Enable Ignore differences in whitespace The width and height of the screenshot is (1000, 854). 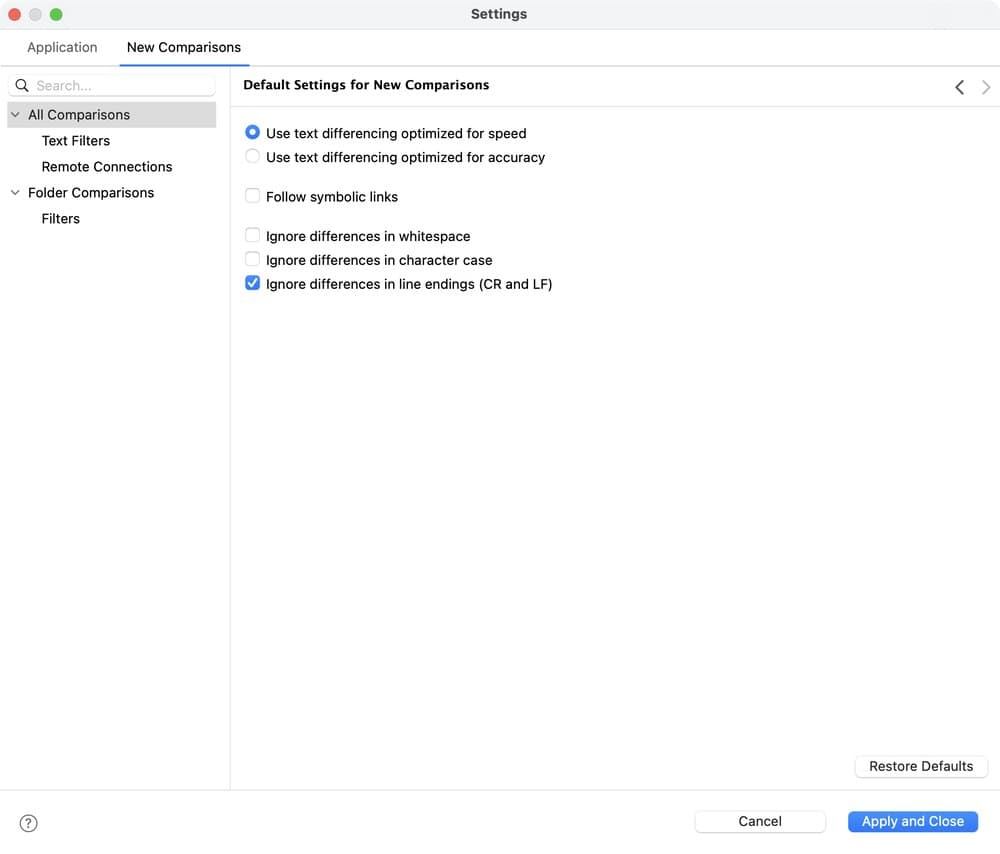(x=253, y=235)
